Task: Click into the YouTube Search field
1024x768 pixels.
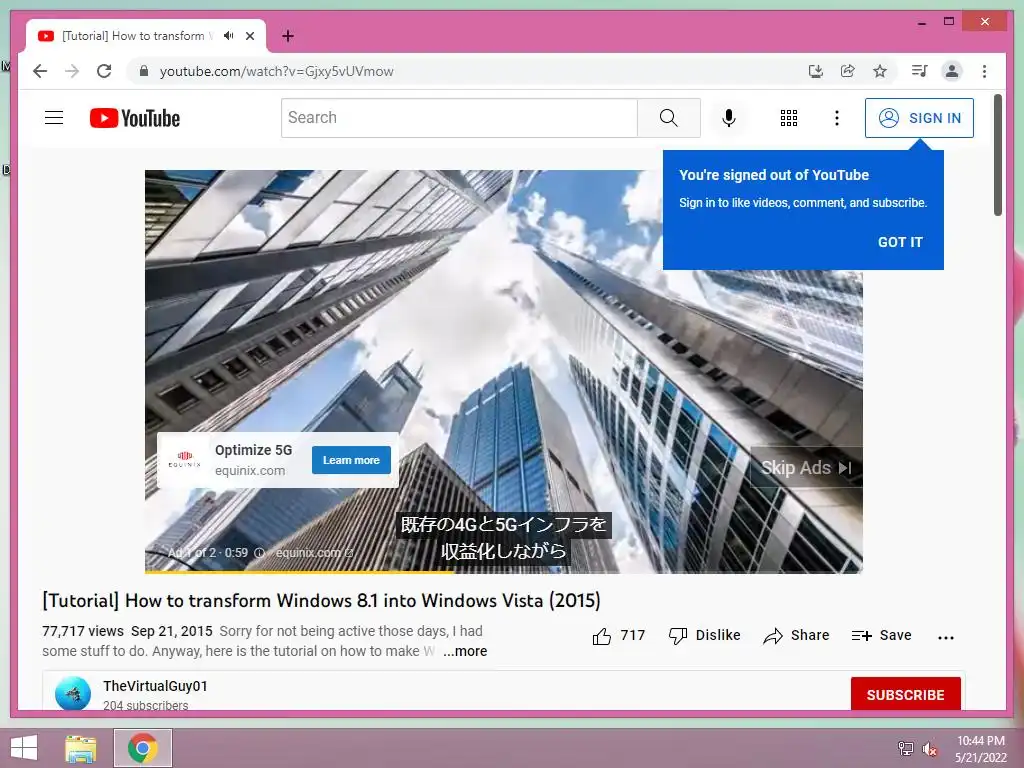Action: pos(459,118)
